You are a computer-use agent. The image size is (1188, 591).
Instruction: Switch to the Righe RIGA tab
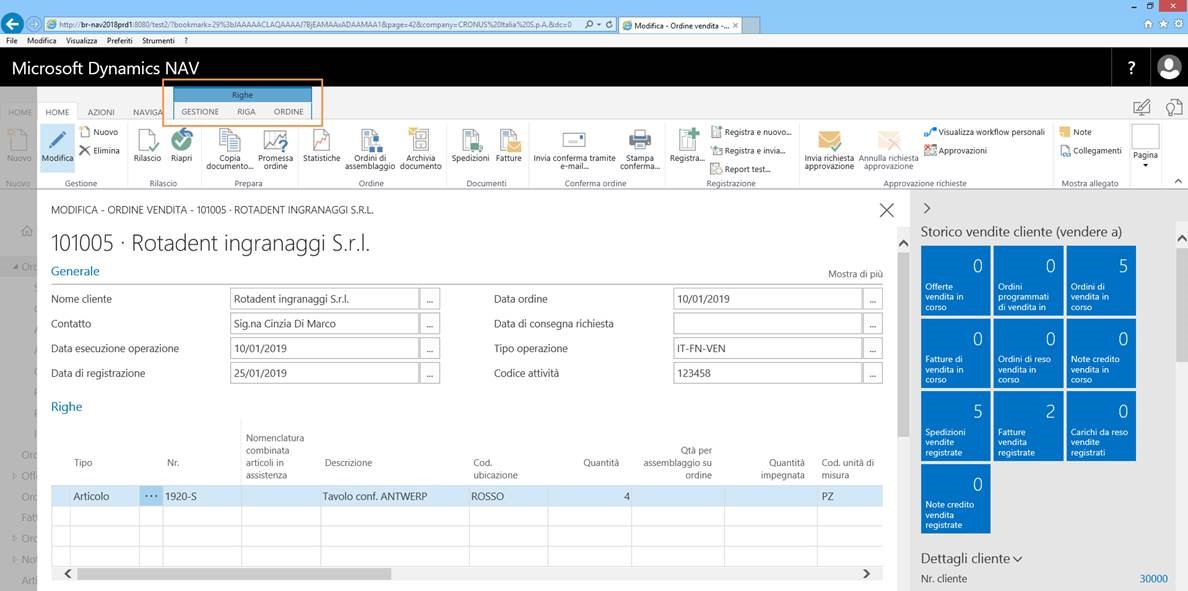246,111
